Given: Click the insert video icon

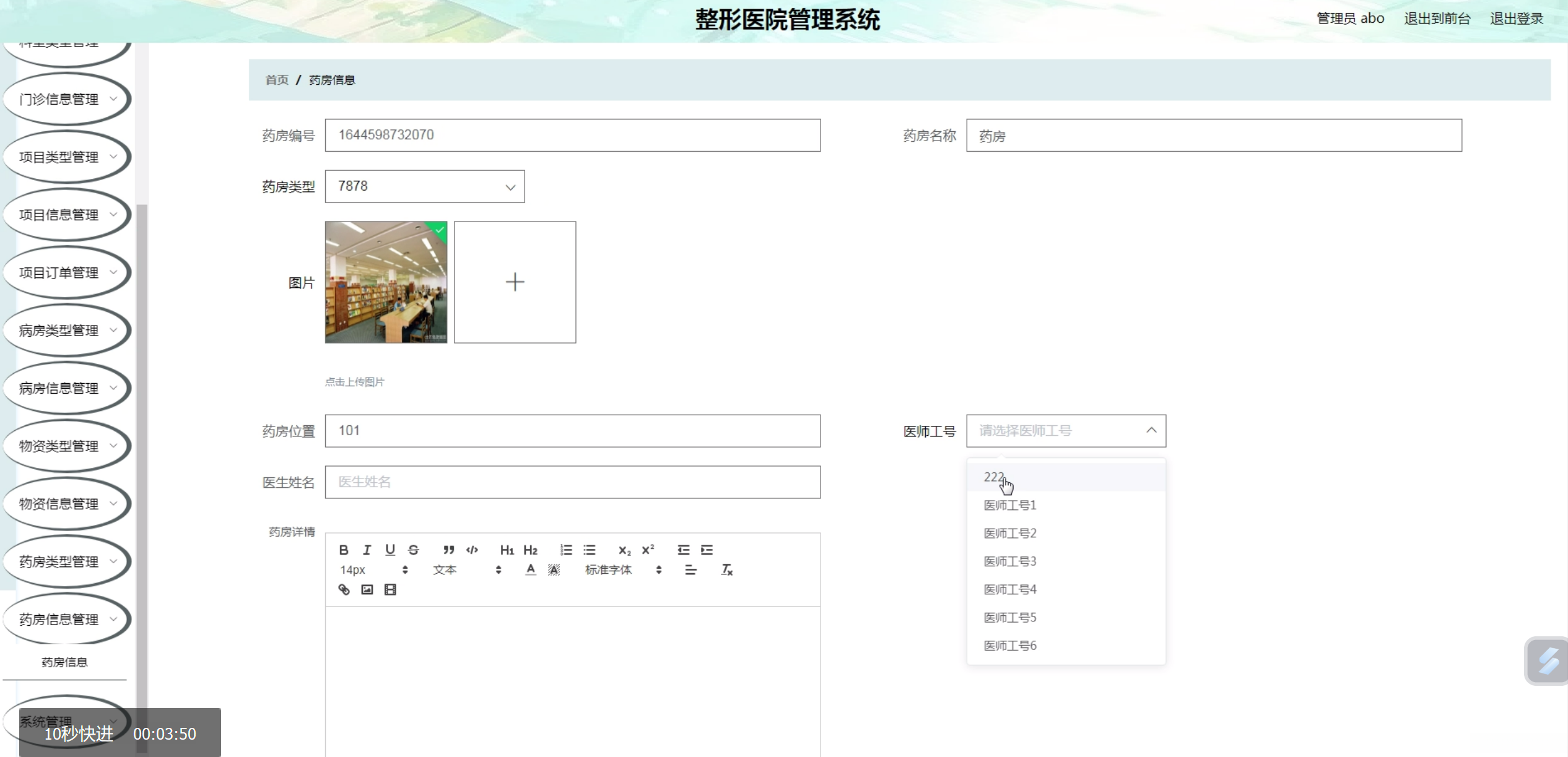Looking at the screenshot, I should pos(390,589).
